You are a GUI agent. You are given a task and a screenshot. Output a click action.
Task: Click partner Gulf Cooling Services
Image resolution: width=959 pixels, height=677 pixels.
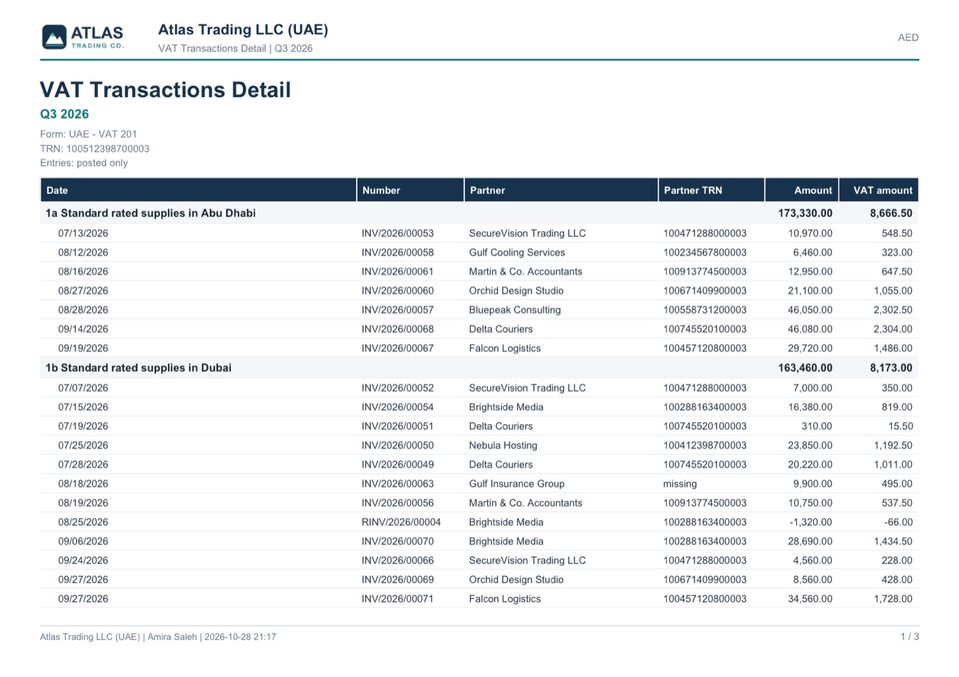[517, 253]
